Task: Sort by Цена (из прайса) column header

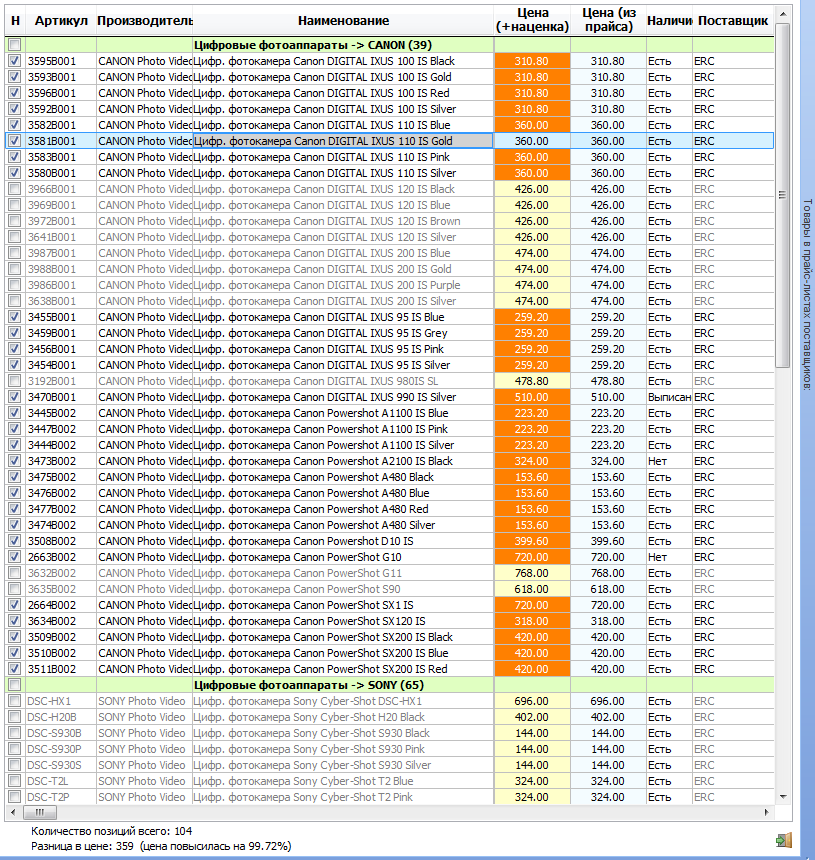Action: 609,21
